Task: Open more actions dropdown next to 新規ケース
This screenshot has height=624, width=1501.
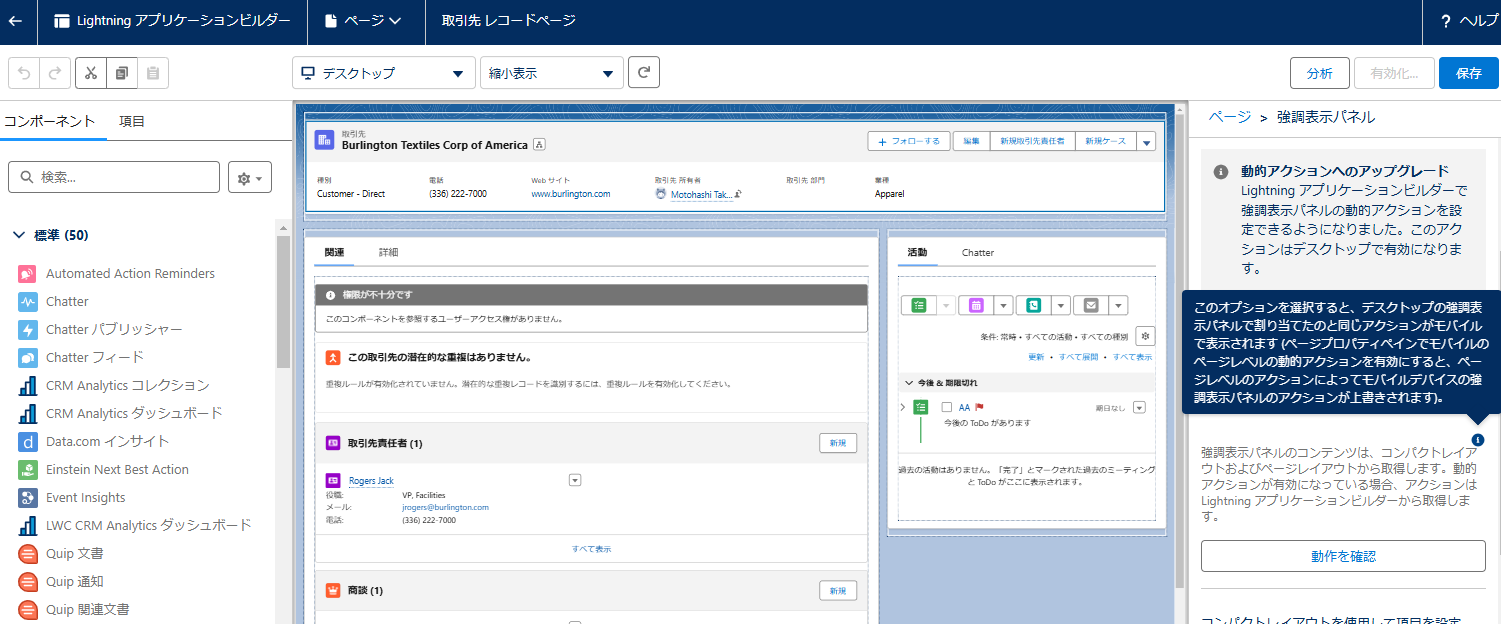Action: 1146,141
